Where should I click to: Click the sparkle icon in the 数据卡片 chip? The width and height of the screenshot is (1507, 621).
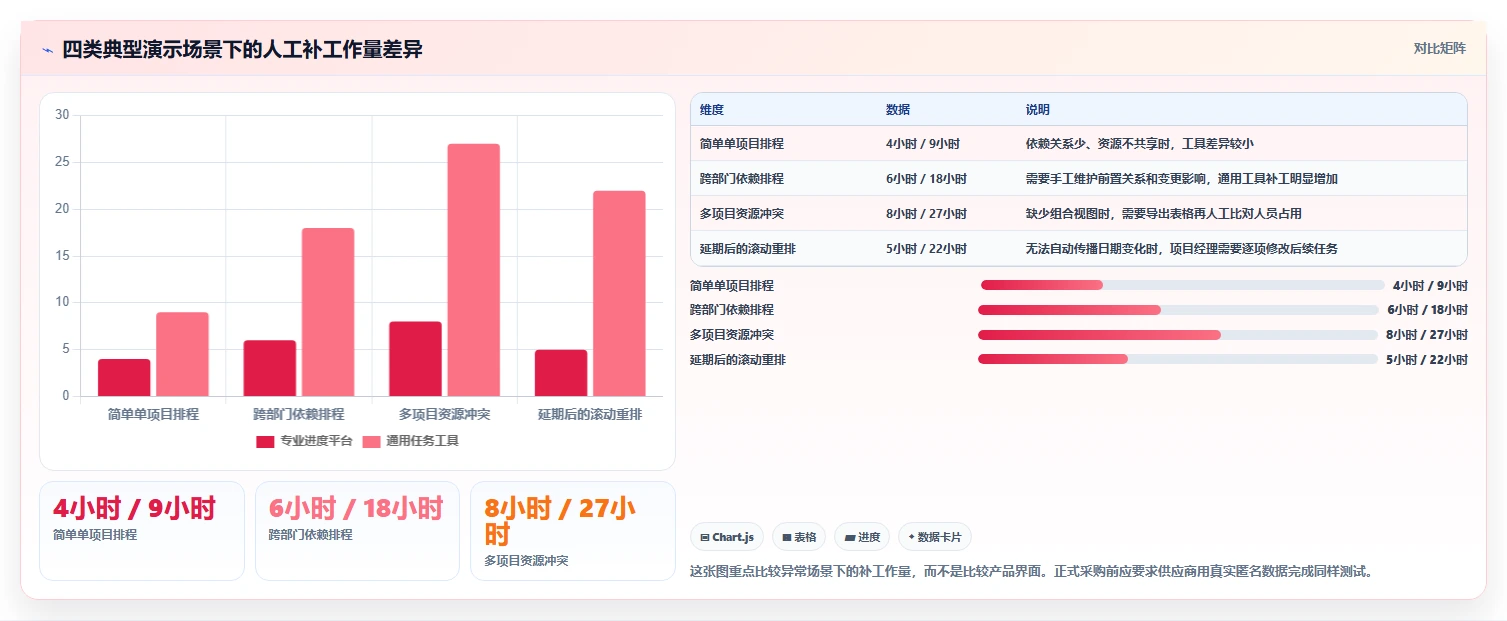tap(911, 537)
